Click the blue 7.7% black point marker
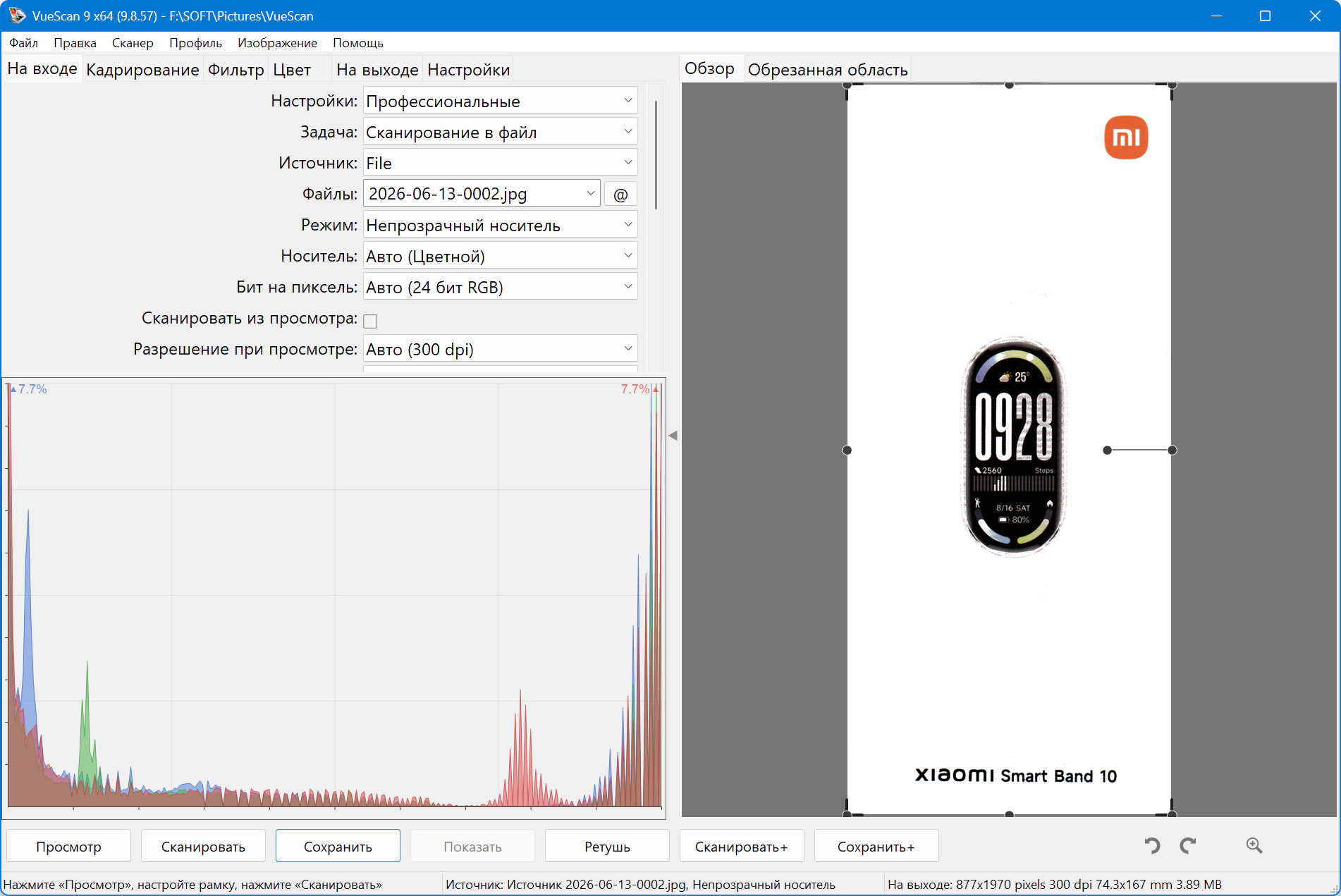 [28, 389]
